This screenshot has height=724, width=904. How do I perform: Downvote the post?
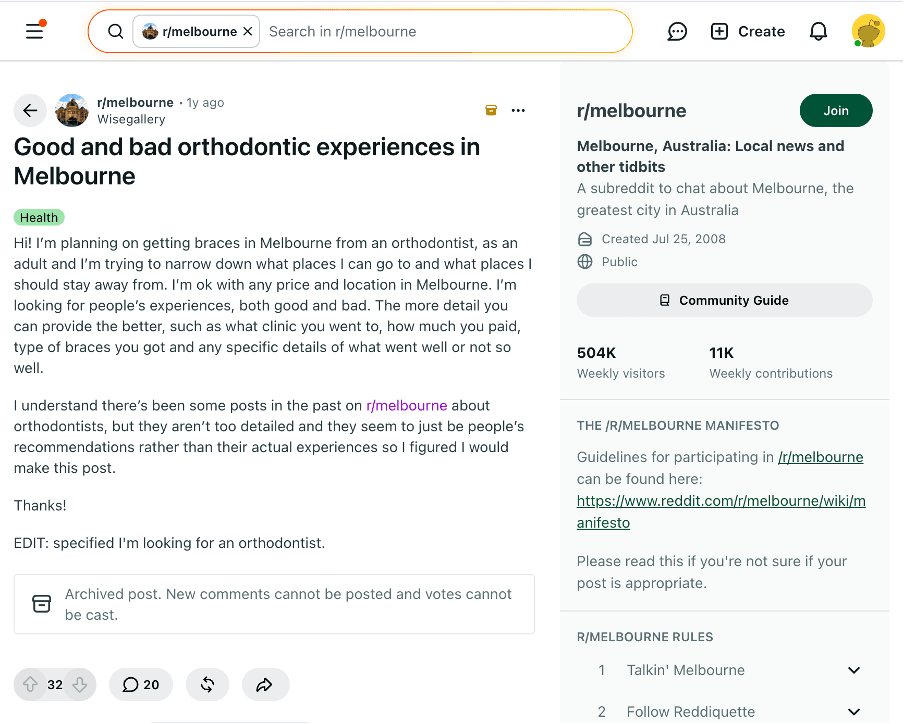[80, 684]
